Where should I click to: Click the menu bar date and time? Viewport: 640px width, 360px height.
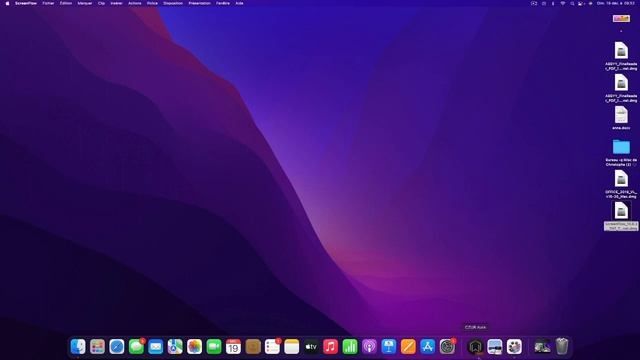(616, 3)
